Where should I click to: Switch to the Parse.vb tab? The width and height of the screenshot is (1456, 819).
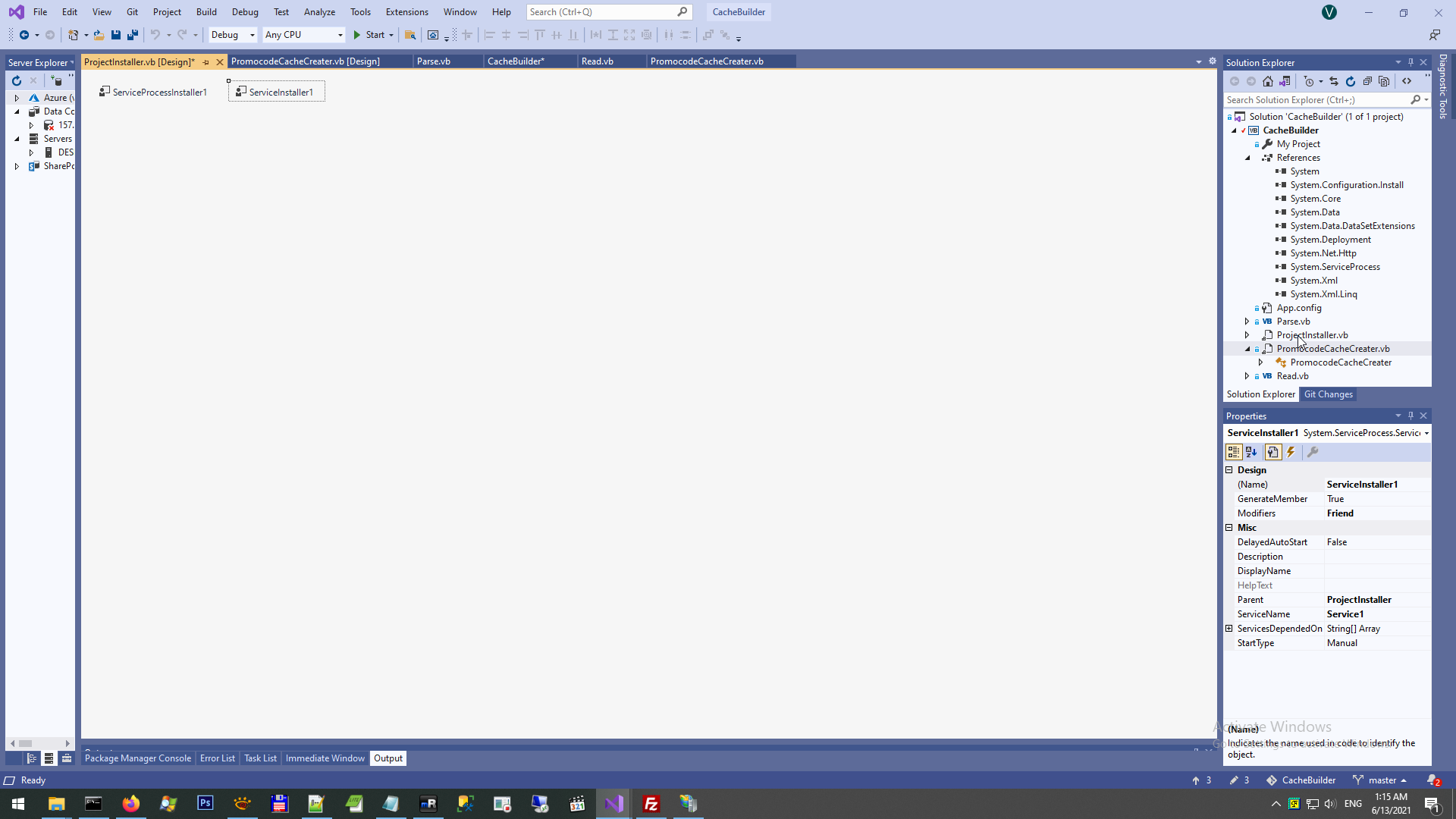[x=434, y=61]
